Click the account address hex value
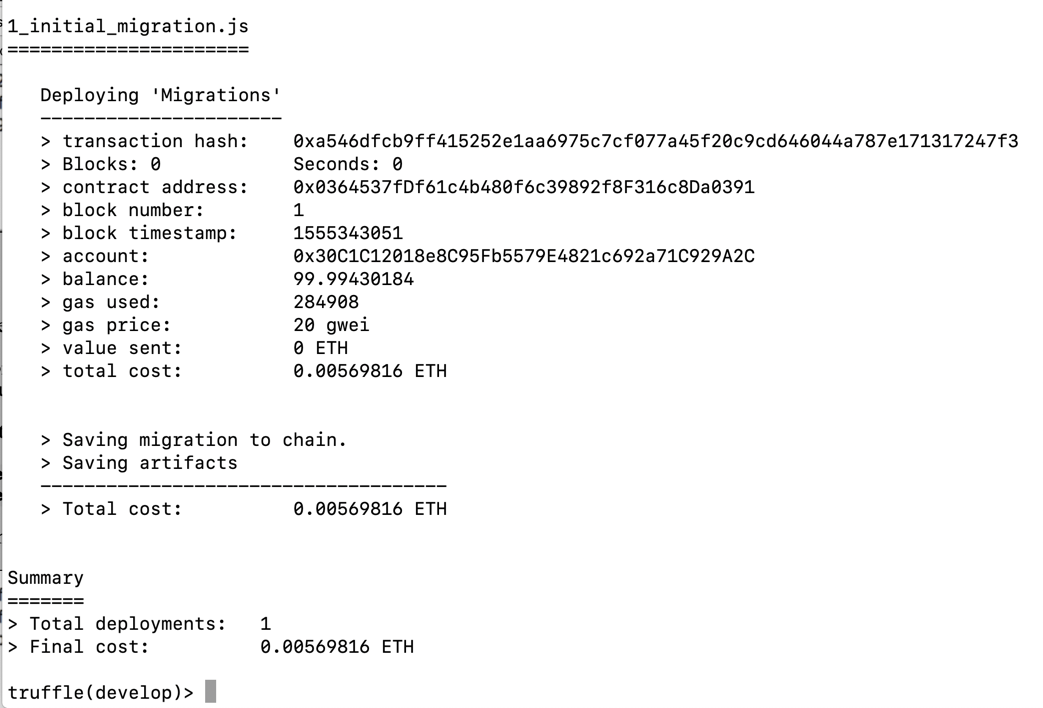Image resolution: width=1043 pixels, height=708 pixels. point(523,256)
